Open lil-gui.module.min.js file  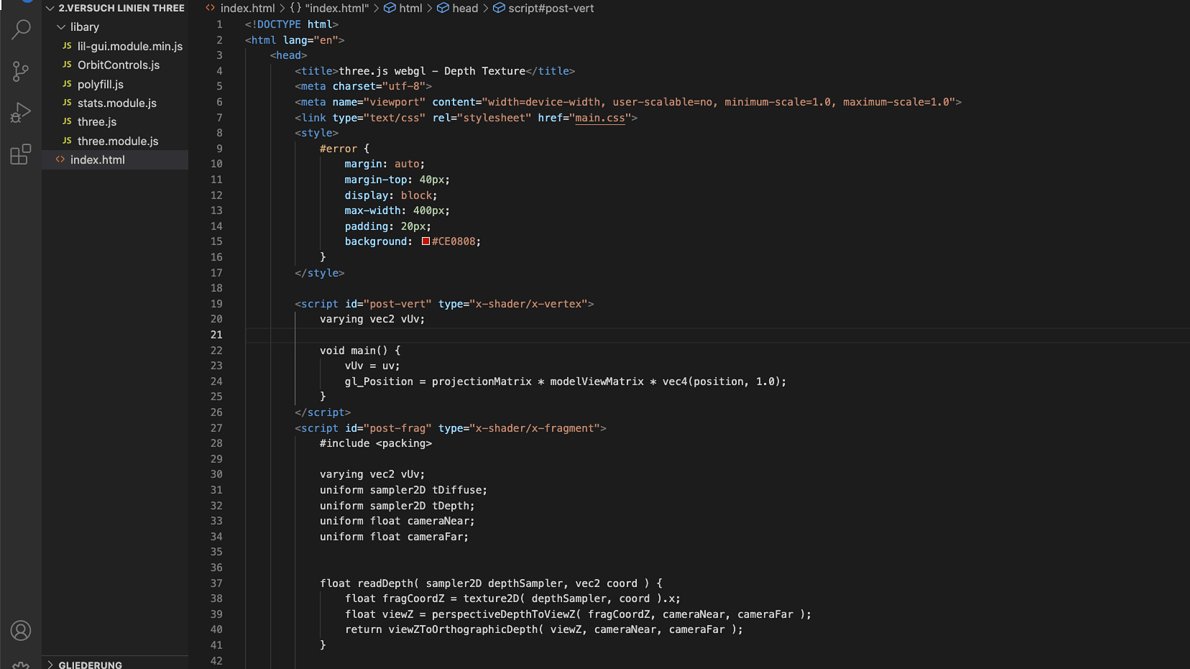(x=130, y=46)
